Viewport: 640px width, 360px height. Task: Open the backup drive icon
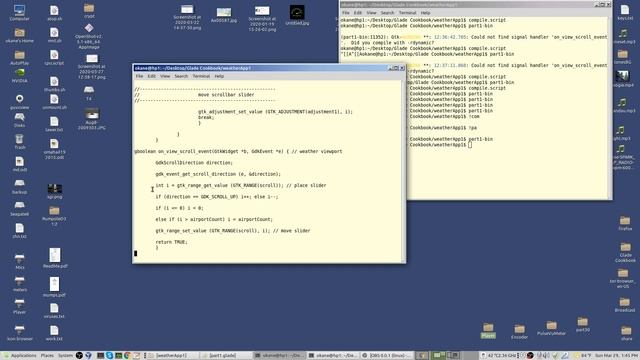(x=19, y=186)
